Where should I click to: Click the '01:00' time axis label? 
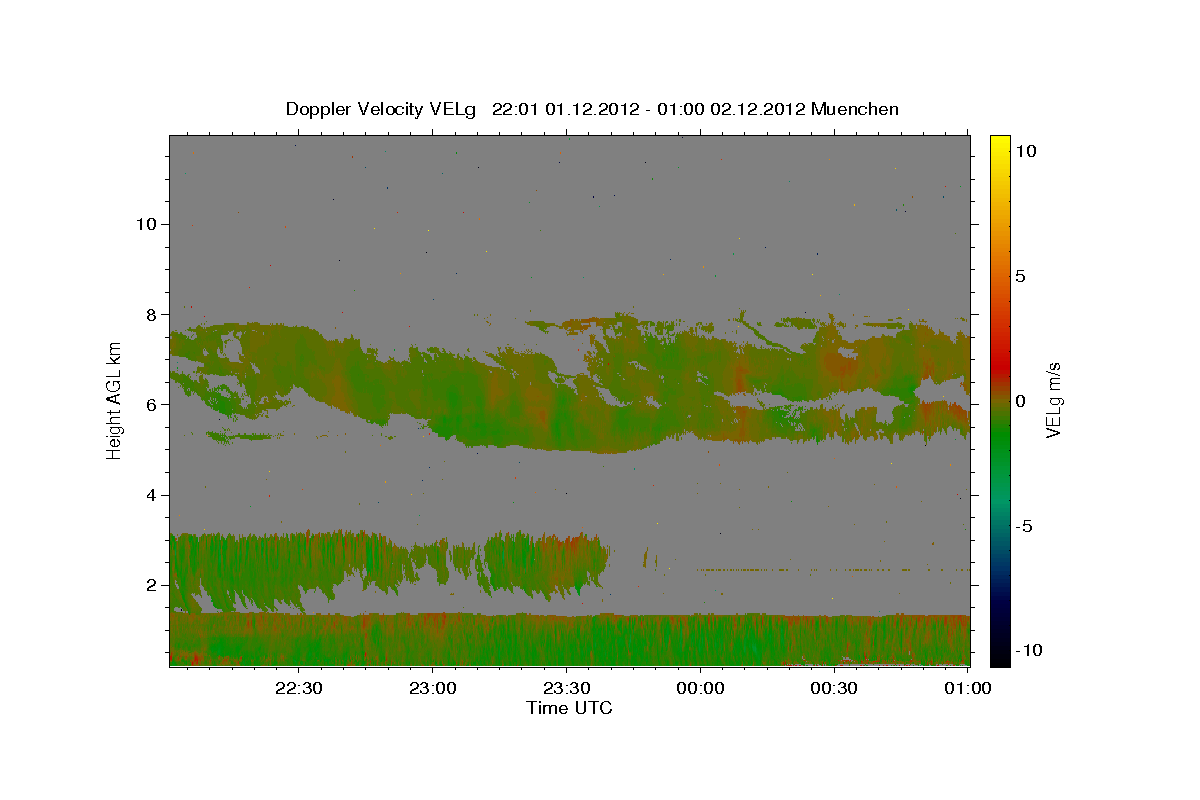[x=968, y=689]
